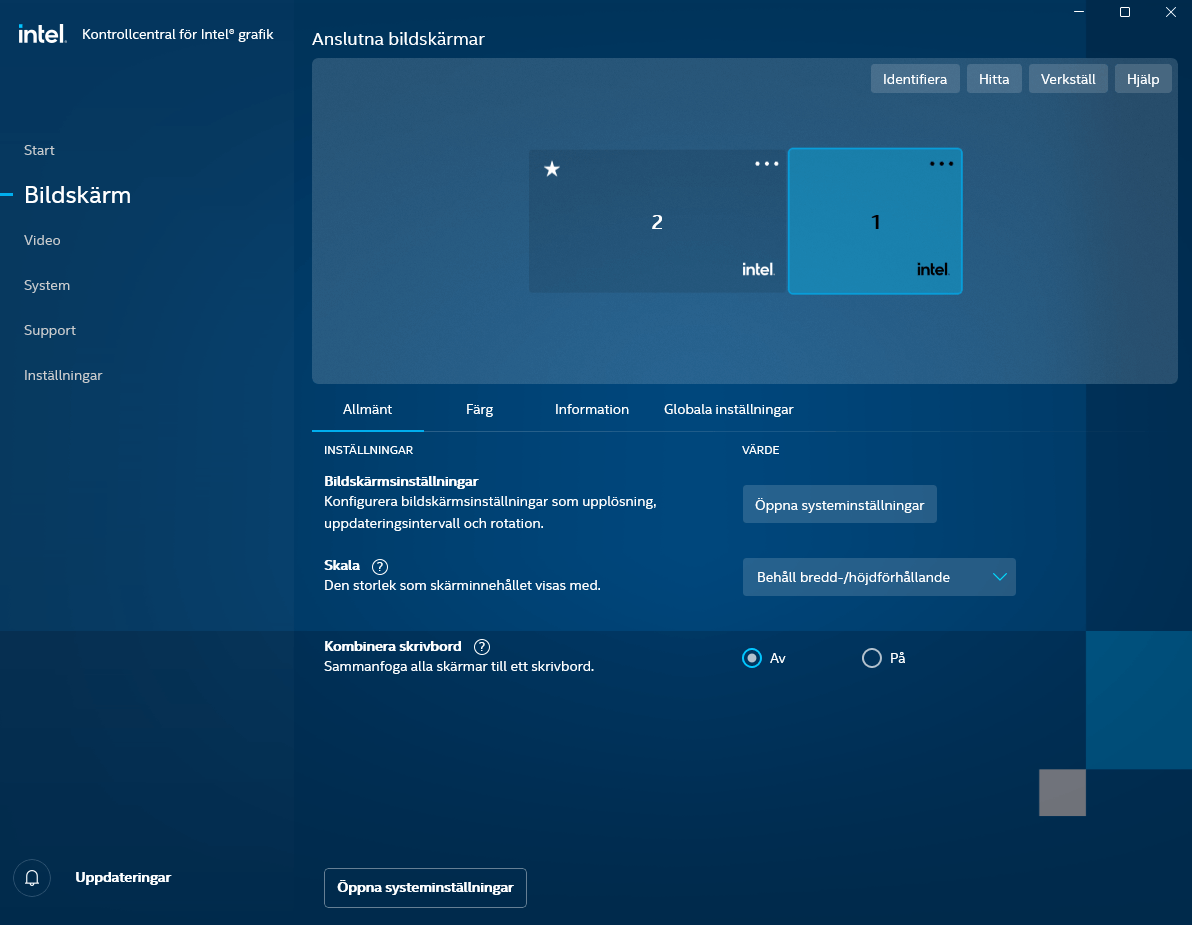The height and width of the screenshot is (925, 1192).
Task: Open Öppna systeminställningar under Bildskärmsinställningar
Action: (839, 504)
